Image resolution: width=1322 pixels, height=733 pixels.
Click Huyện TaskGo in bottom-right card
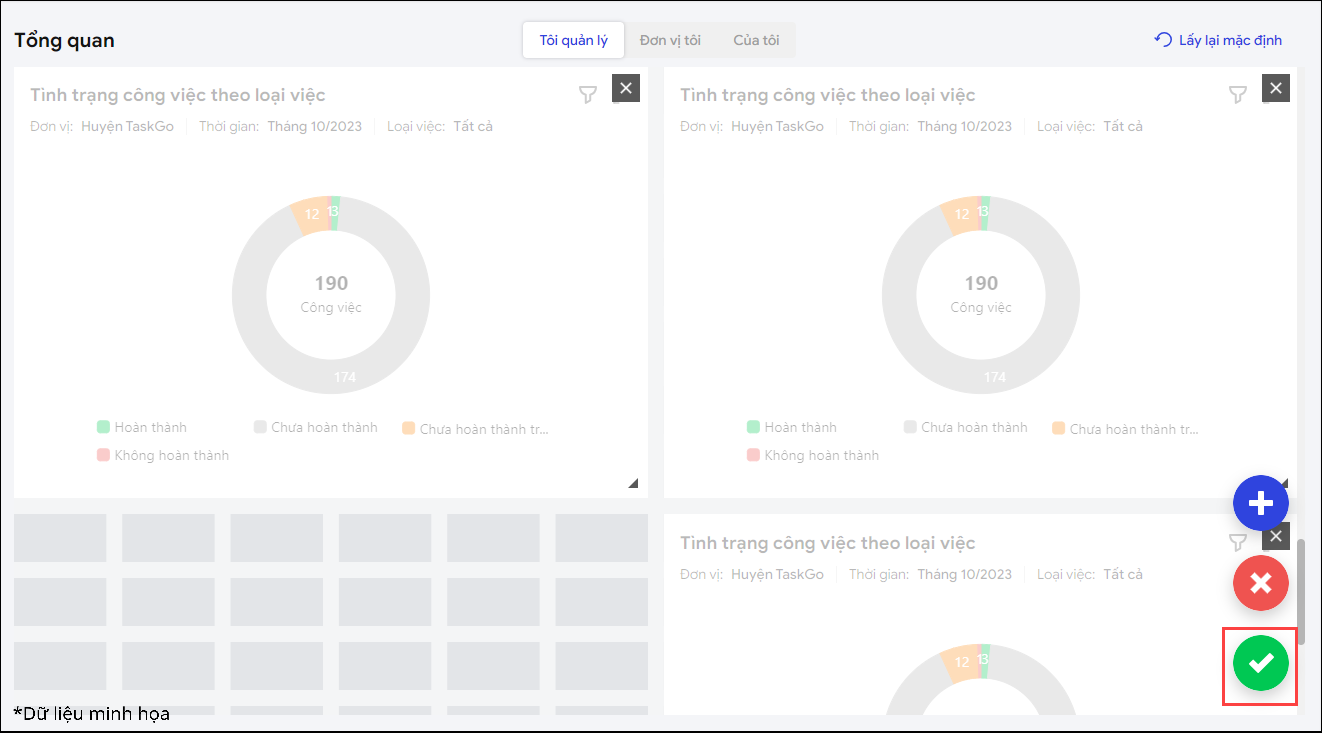(x=777, y=574)
